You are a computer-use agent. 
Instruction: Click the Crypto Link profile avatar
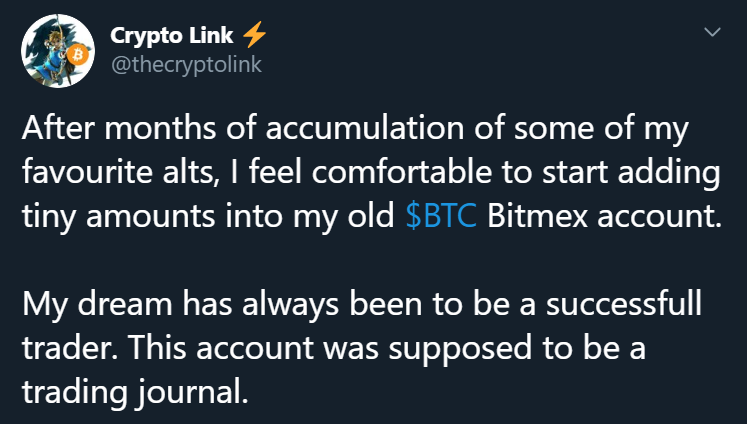pos(58,50)
